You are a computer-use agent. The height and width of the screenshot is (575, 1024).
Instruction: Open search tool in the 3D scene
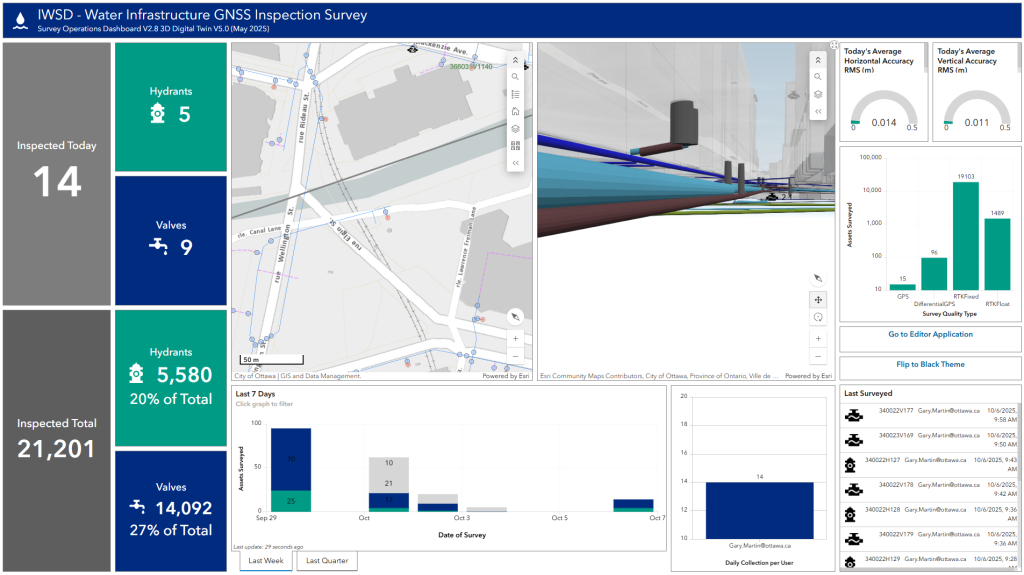coord(818,77)
